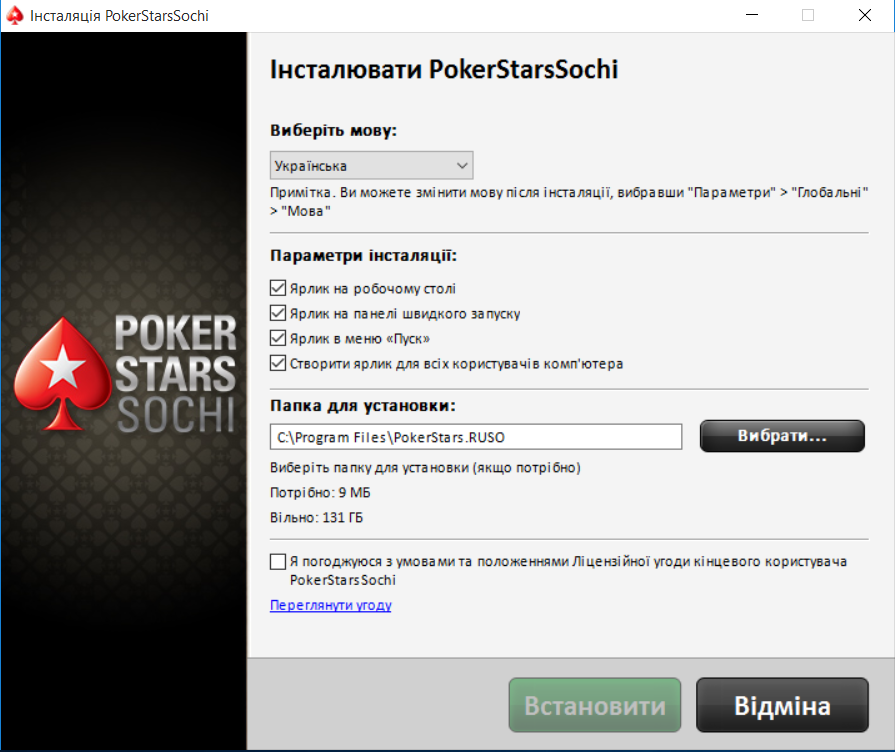Disable 'Ярлик в меню «Пуск»' checkbox
Screen dimensions: 895x752
click(x=278, y=338)
